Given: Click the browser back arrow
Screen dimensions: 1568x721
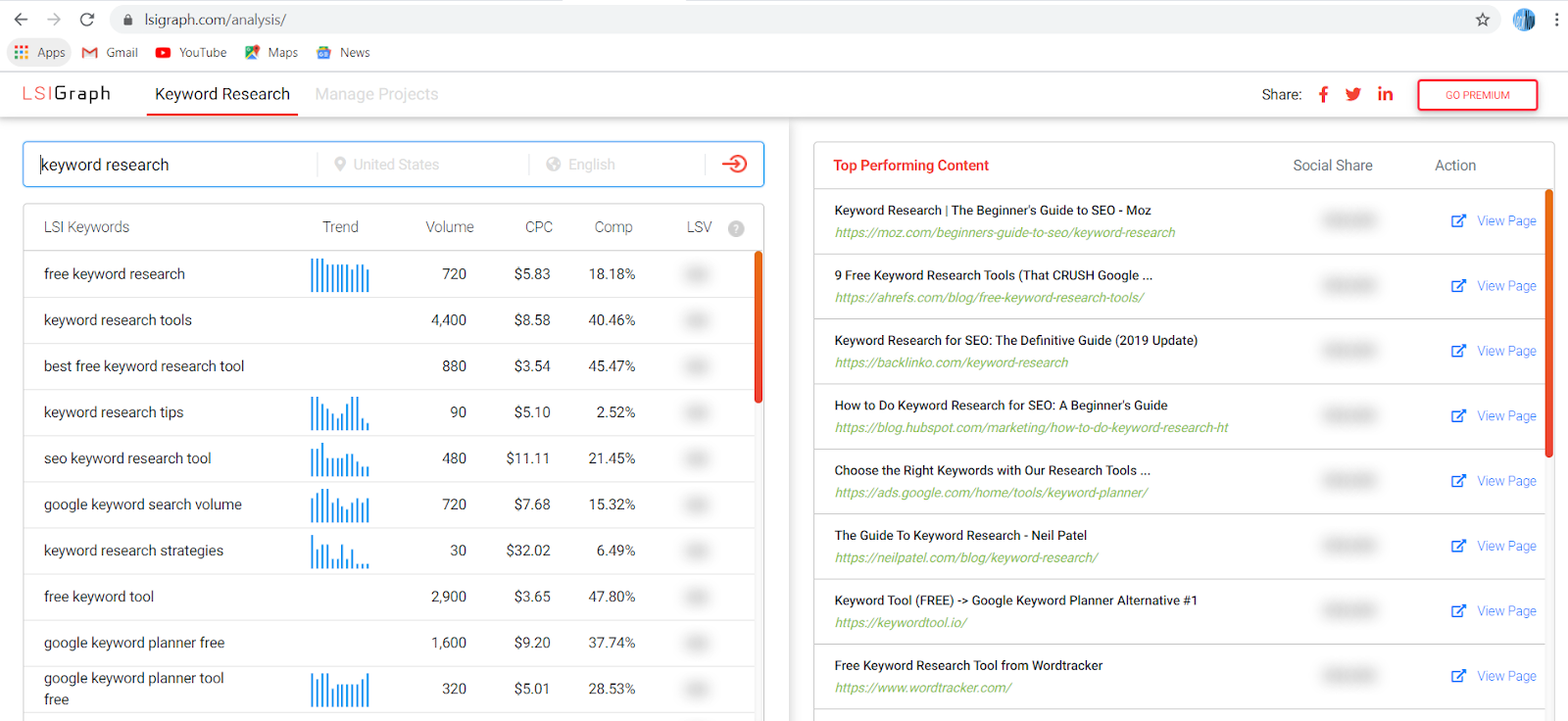Looking at the screenshot, I should click(x=21, y=20).
